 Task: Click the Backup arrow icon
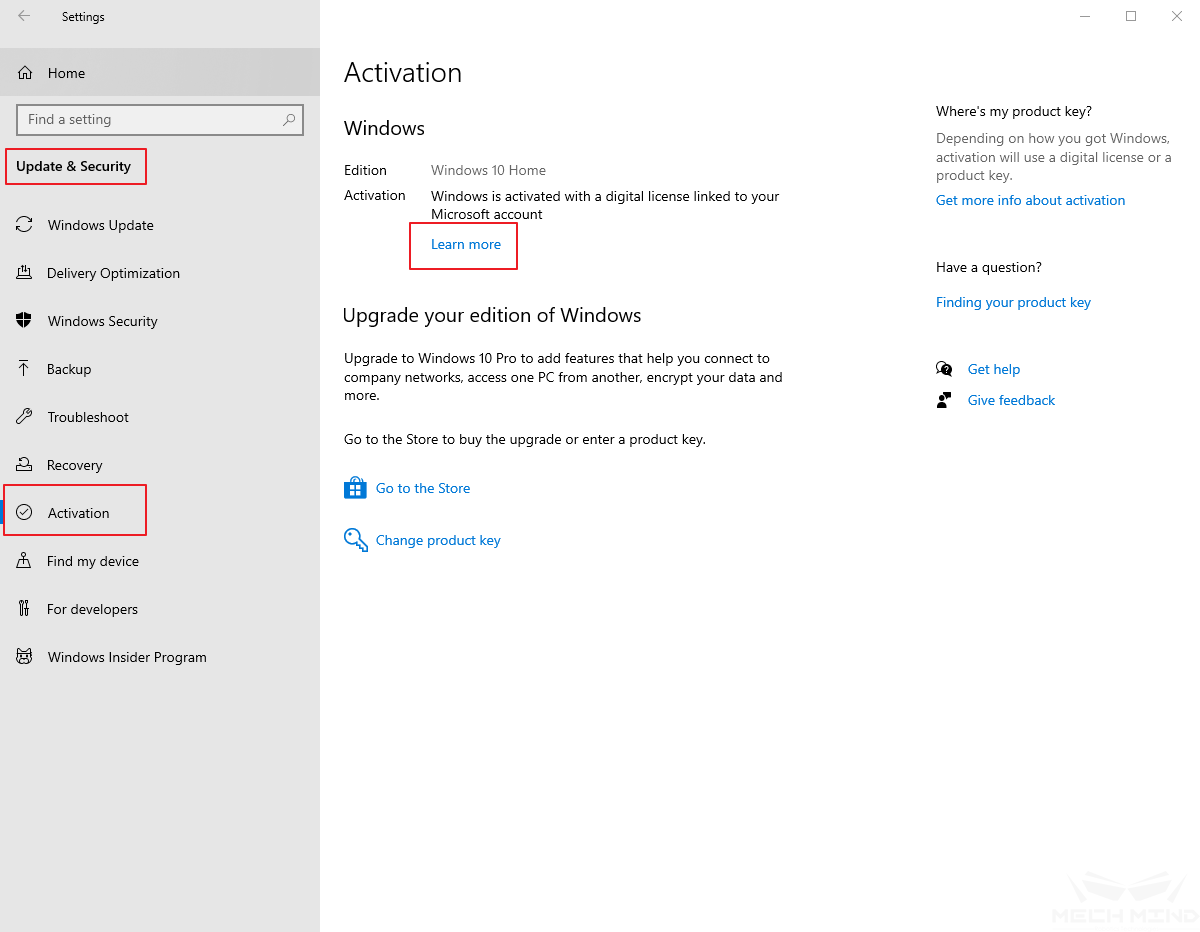pos(24,369)
